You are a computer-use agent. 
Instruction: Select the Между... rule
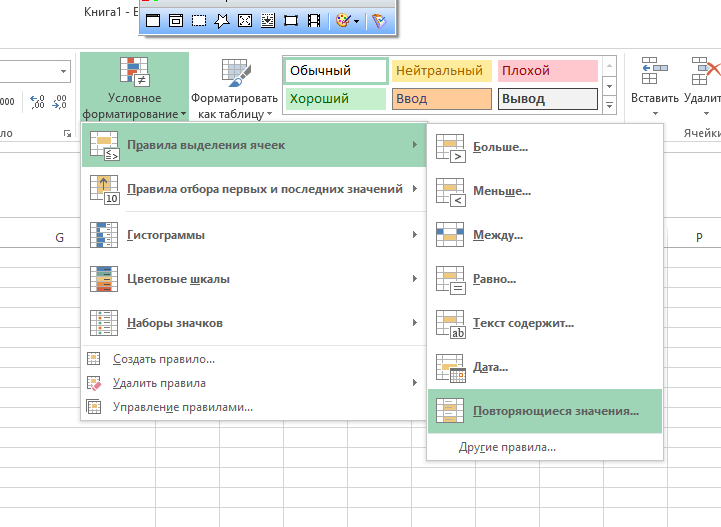(x=545, y=235)
